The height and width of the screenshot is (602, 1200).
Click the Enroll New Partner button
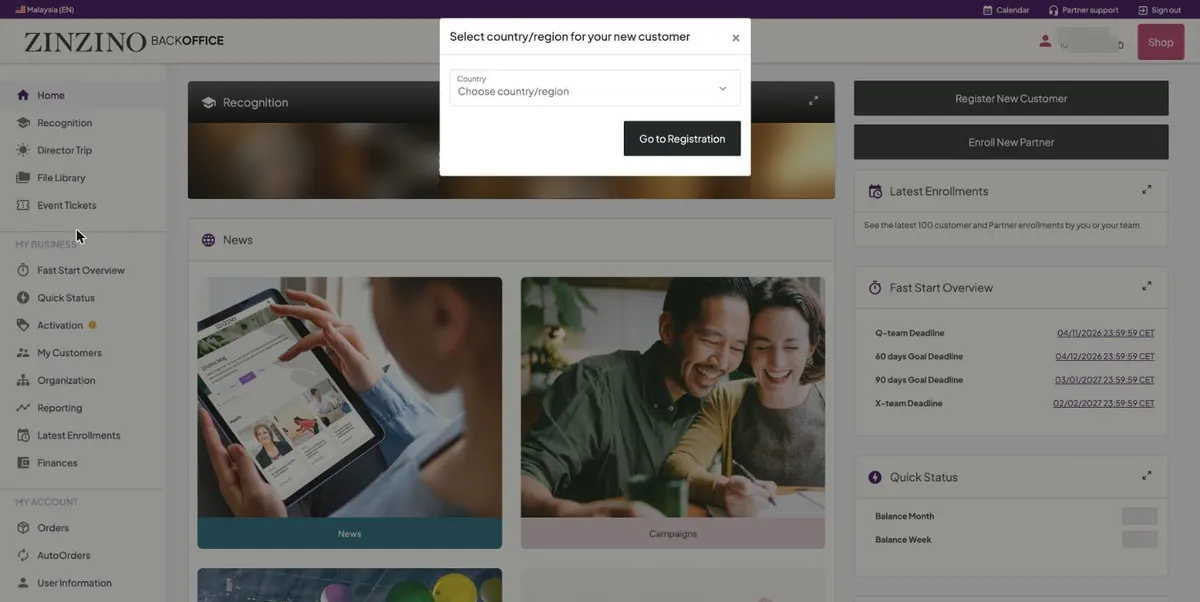coord(1011,142)
